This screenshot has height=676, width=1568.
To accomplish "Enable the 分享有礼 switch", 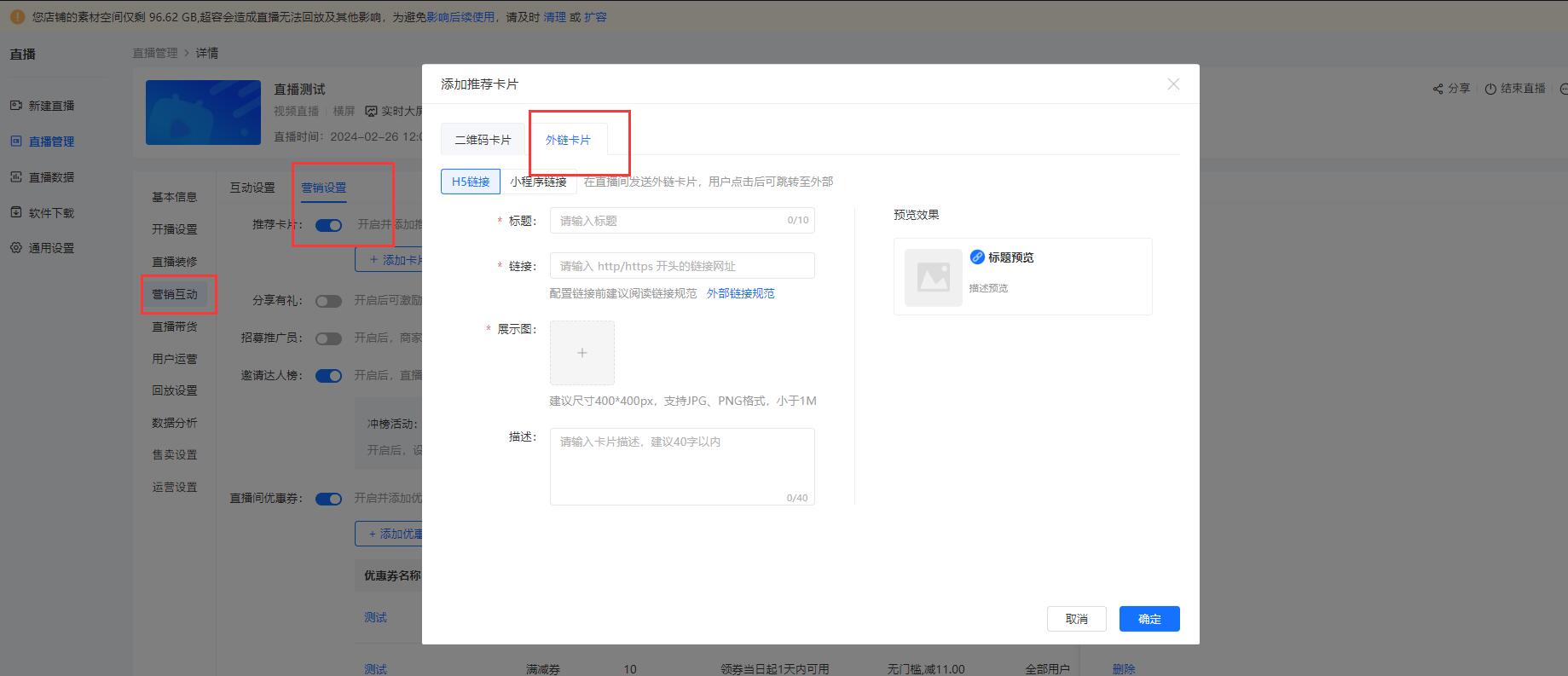I will pyautogui.click(x=328, y=301).
